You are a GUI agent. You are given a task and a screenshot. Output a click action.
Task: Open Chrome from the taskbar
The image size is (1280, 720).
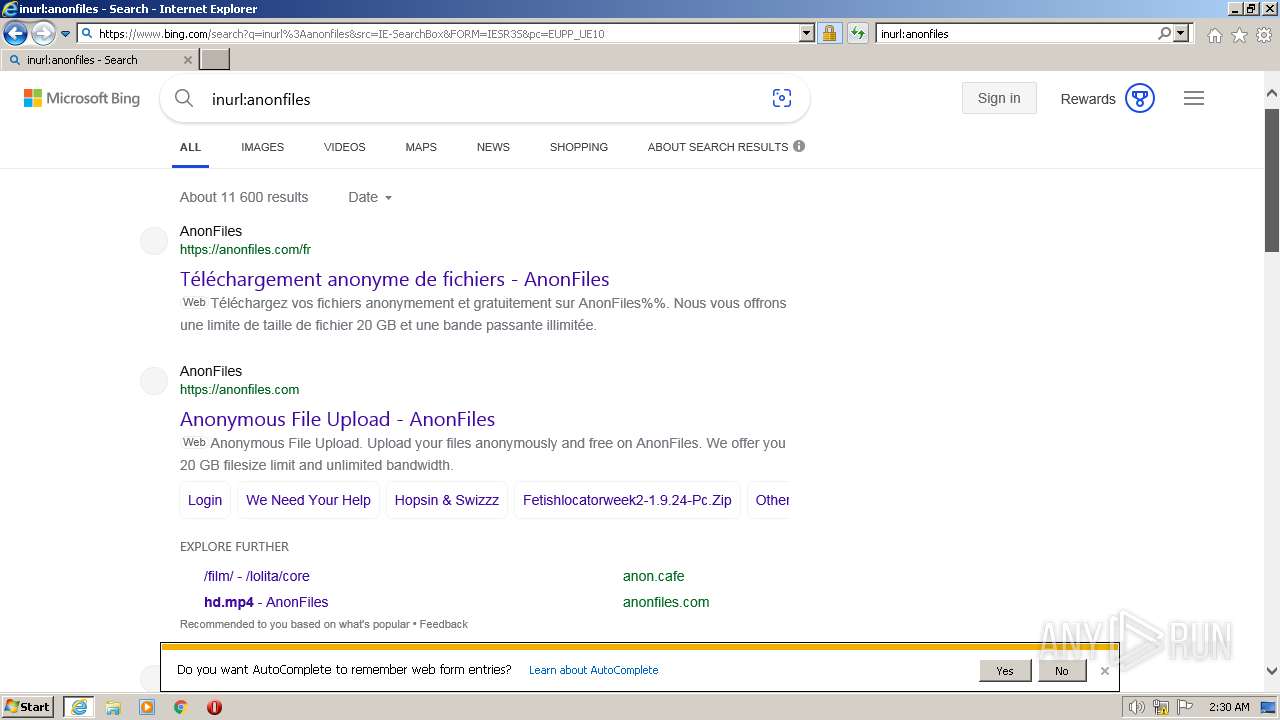181,707
